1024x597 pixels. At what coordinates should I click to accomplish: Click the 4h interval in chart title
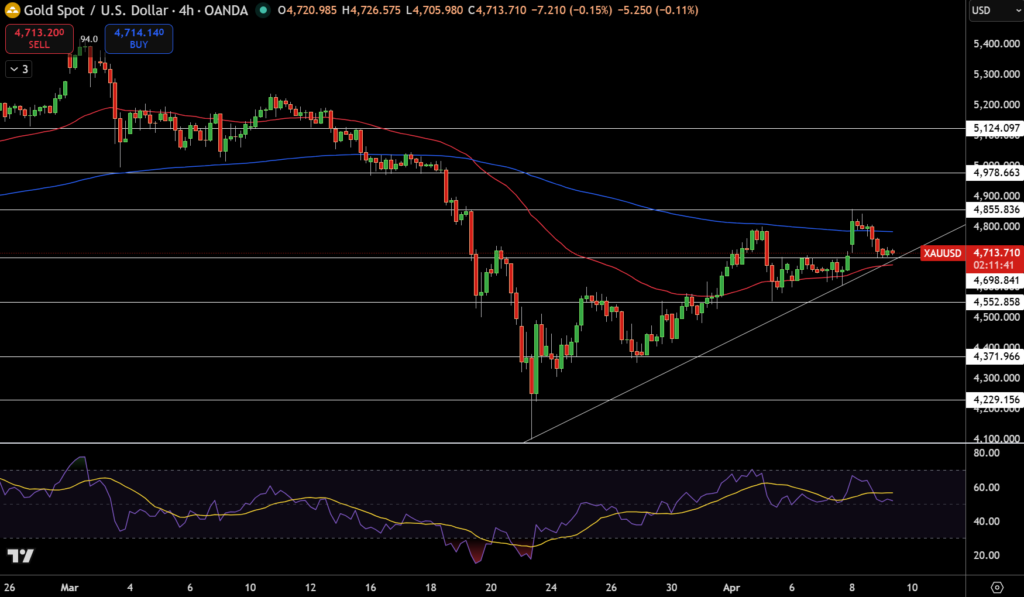point(184,10)
